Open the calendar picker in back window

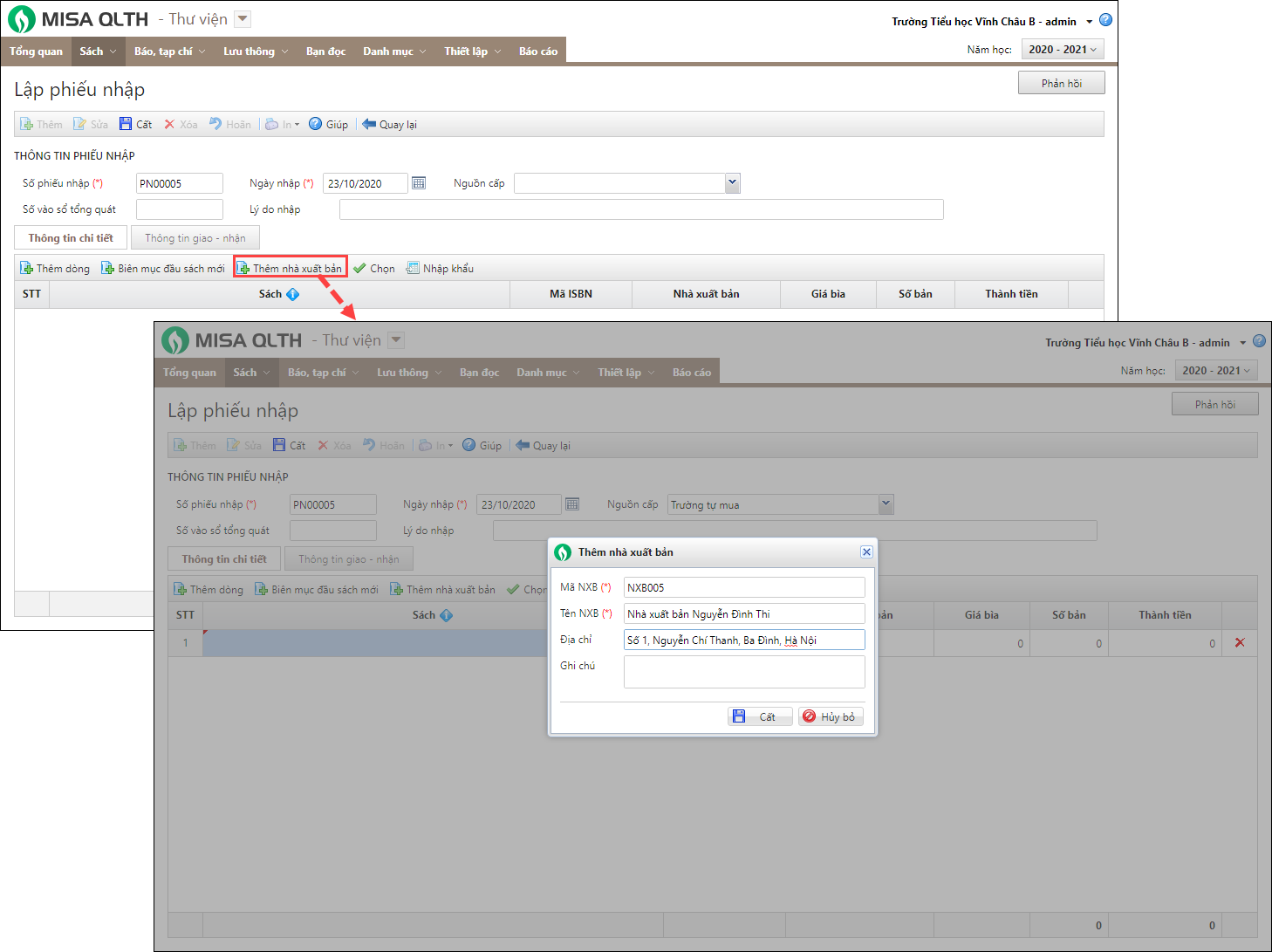419,183
